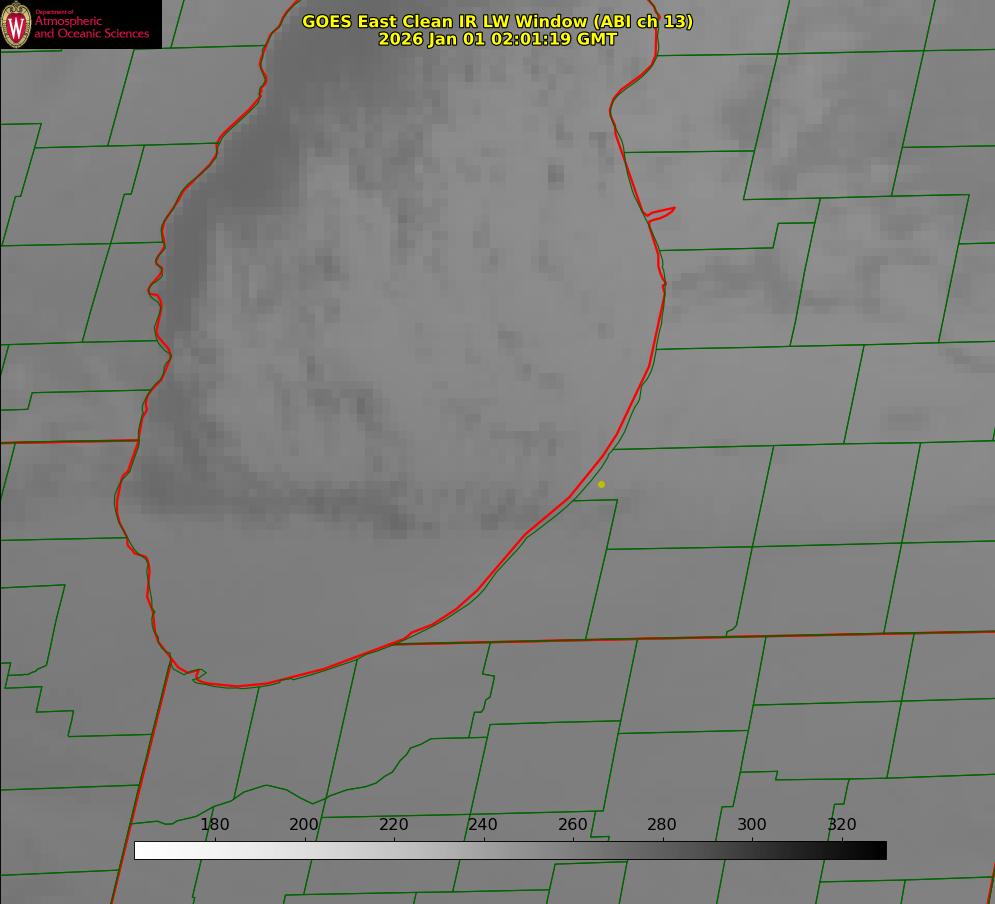Select the 280 scale tick label
Image resolution: width=995 pixels, height=904 pixels.
[662, 825]
